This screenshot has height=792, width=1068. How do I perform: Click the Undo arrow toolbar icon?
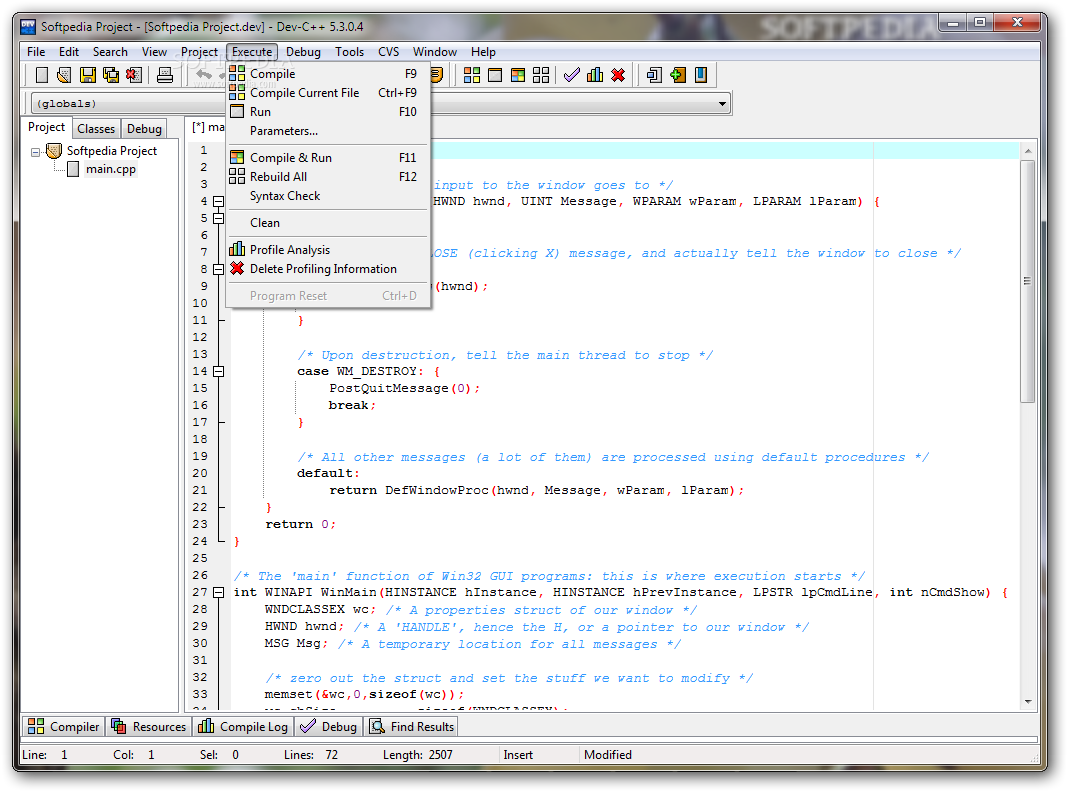(204, 75)
